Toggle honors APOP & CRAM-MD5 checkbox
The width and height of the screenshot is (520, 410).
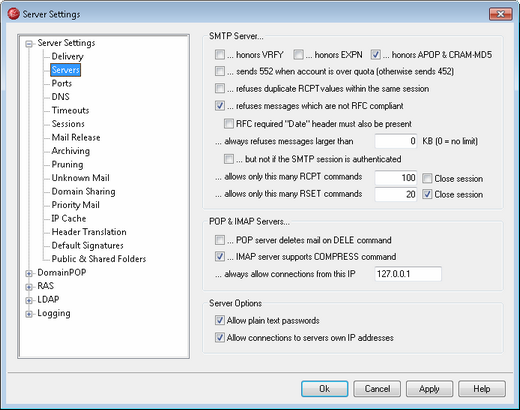tap(376, 54)
